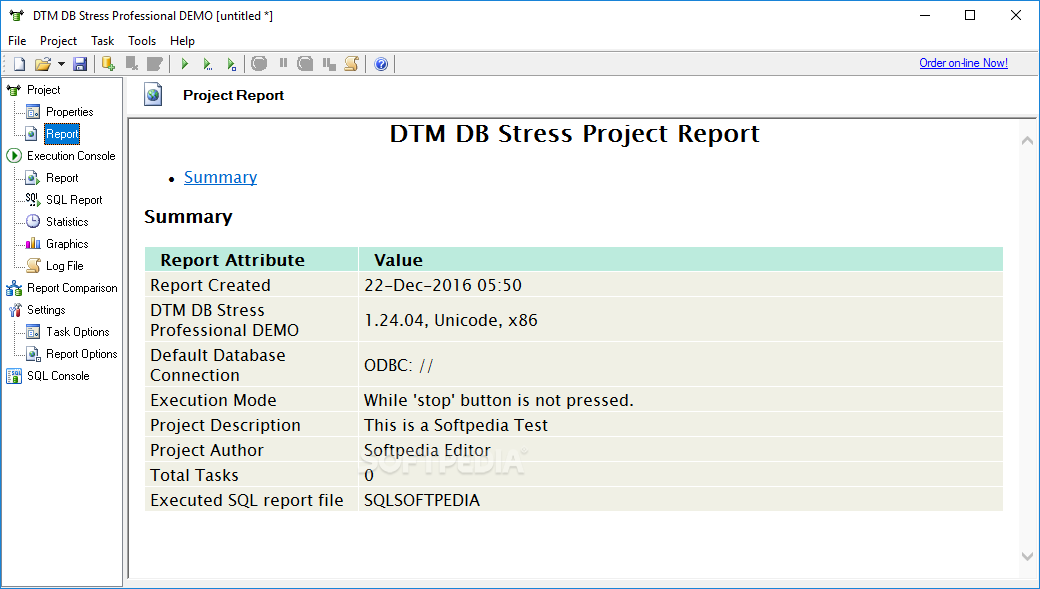Run the project with the green play icon
The image size is (1040, 589).
(185, 64)
